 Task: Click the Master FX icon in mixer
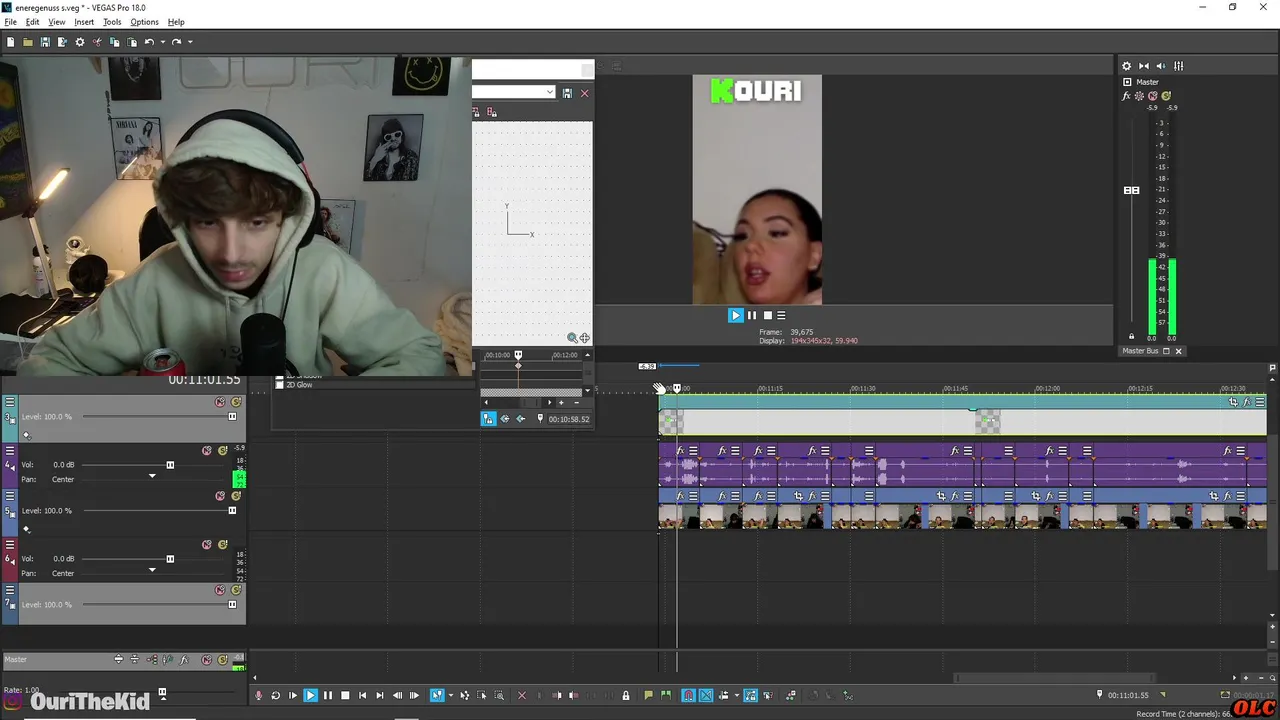[x=1127, y=96]
